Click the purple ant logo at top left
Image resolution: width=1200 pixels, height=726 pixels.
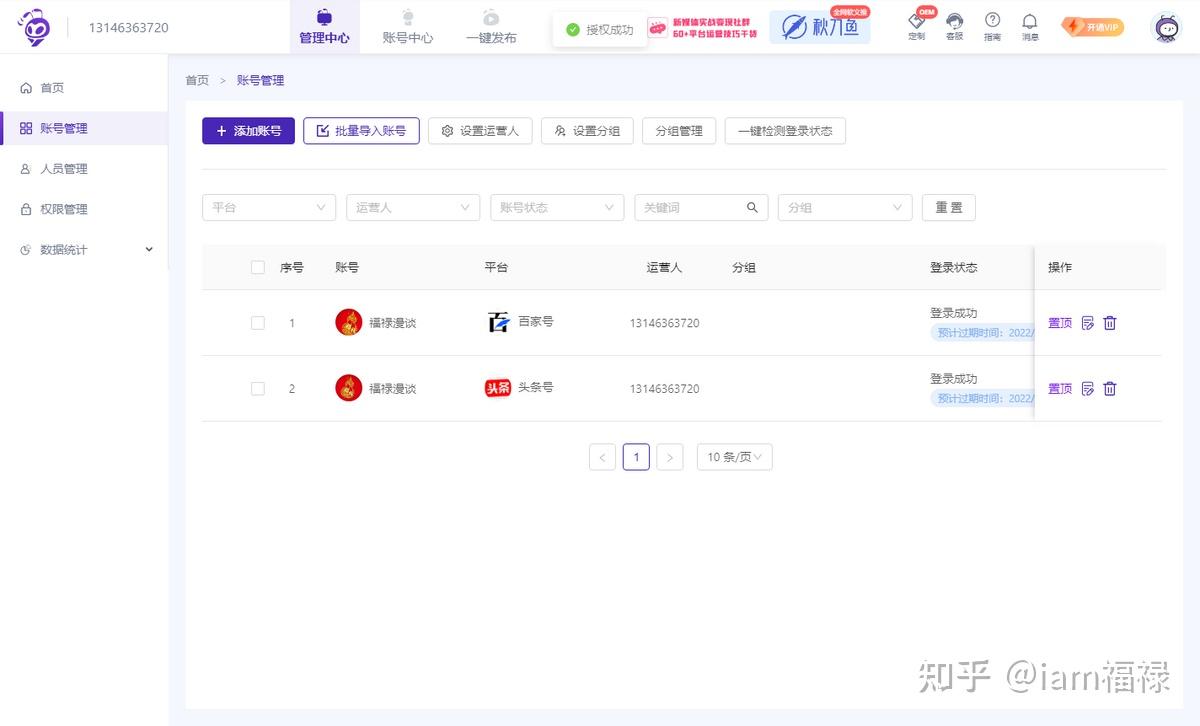click(33, 27)
